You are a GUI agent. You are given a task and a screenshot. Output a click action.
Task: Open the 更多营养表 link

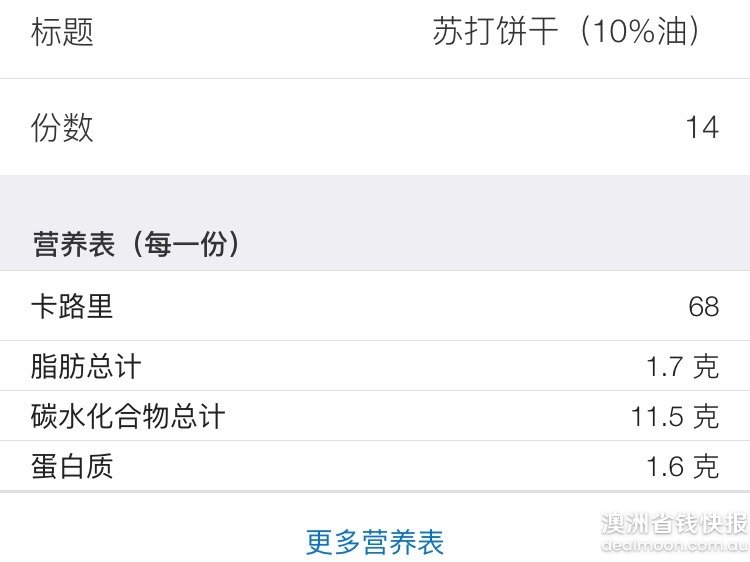point(375,542)
